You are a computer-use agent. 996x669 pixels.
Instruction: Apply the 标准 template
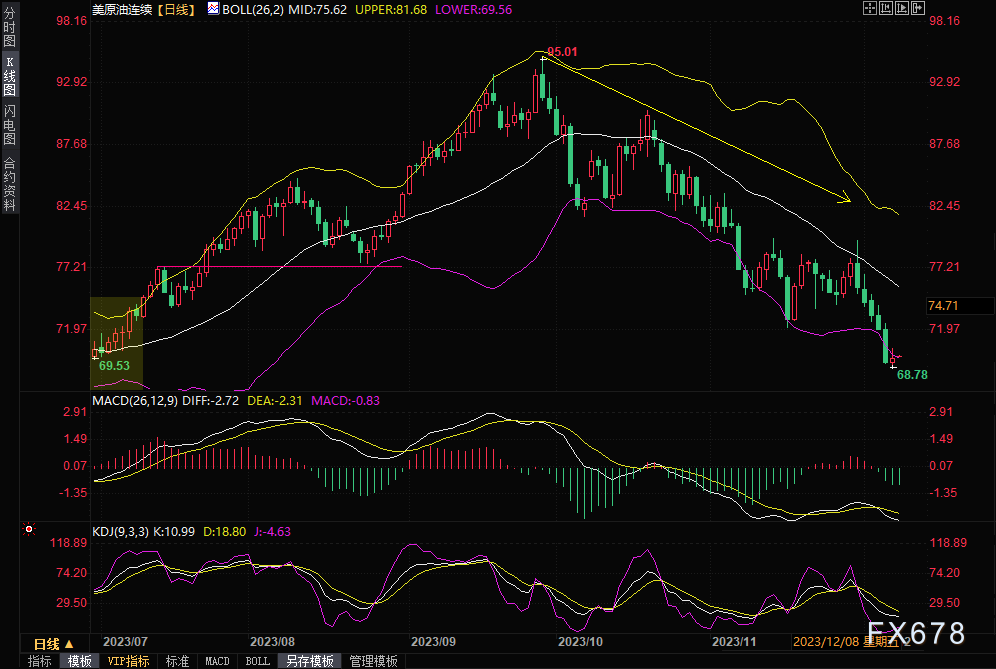[177, 661]
